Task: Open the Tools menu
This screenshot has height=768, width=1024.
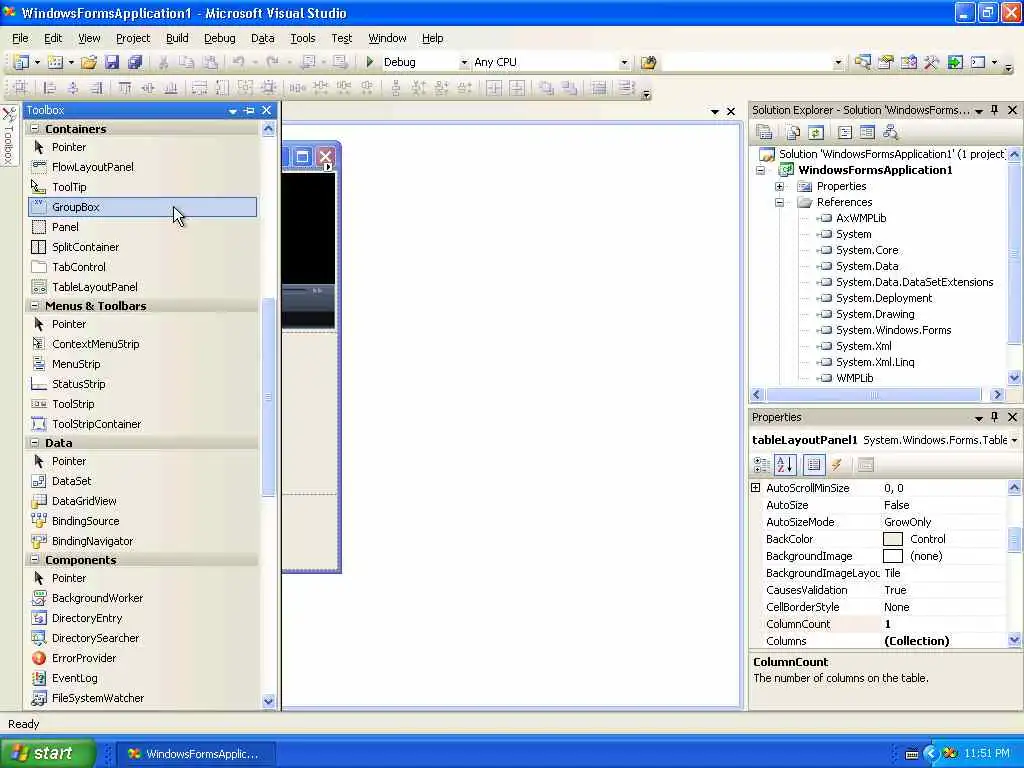Action: [x=302, y=39]
